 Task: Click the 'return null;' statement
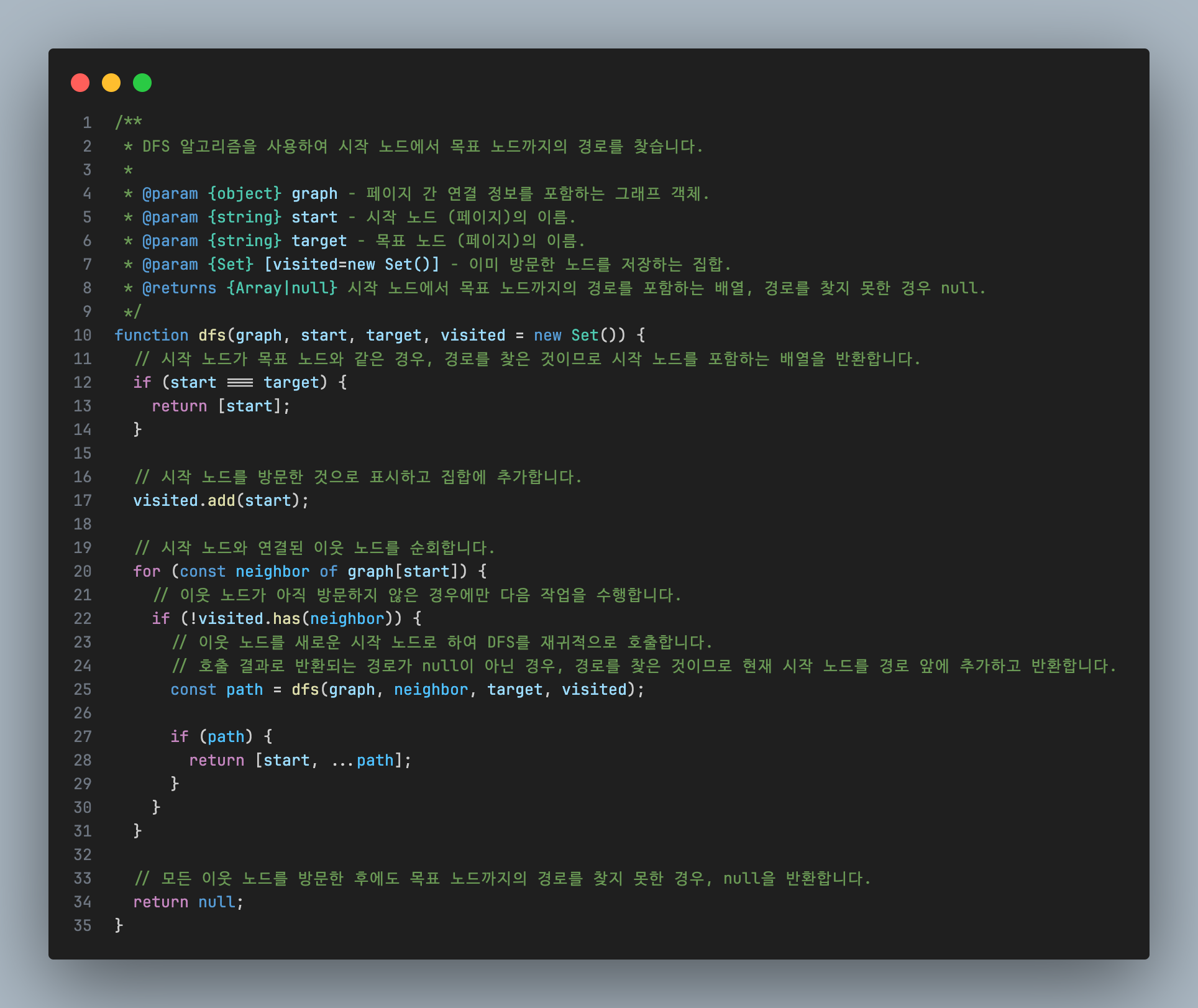pyautogui.click(x=188, y=902)
